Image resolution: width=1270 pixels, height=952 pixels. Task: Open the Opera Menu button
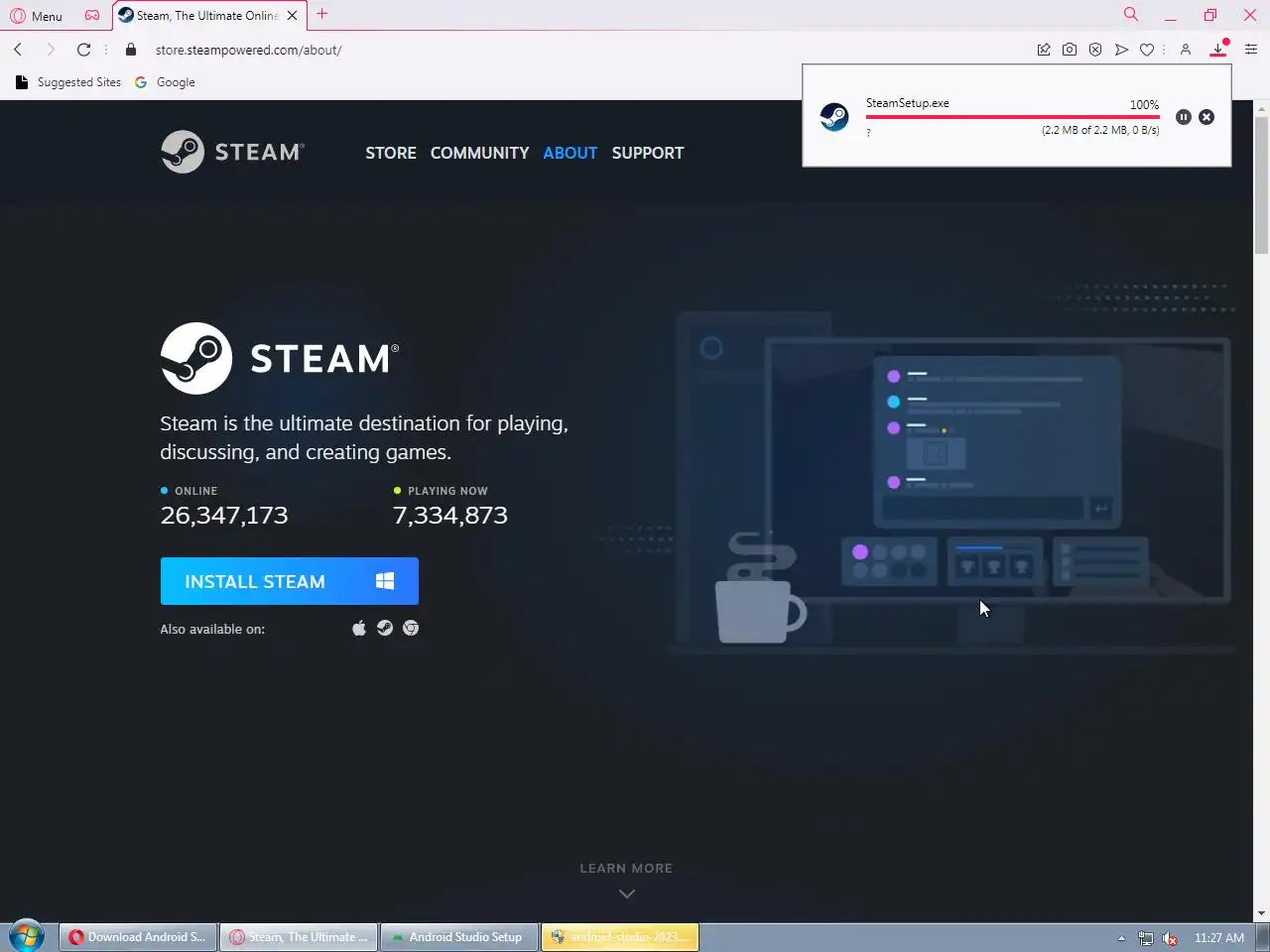36,16
